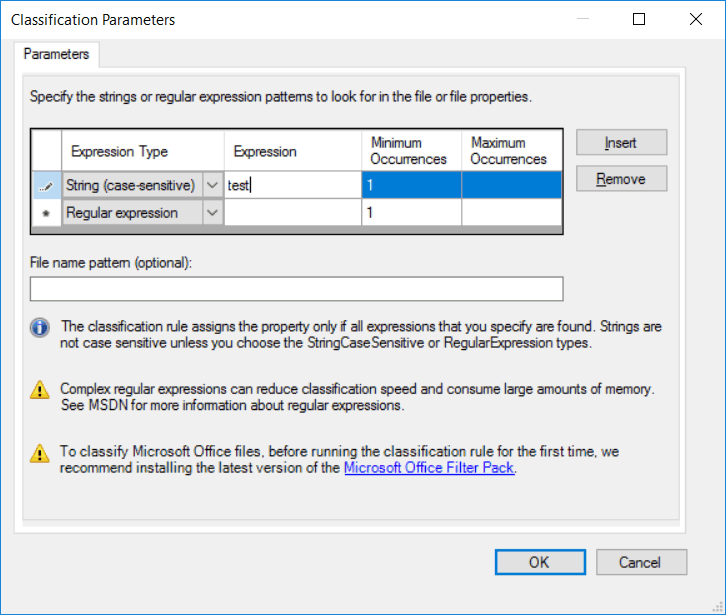Screen dimensions: 726x615
Task: Click the Insert button
Action: coord(621,143)
